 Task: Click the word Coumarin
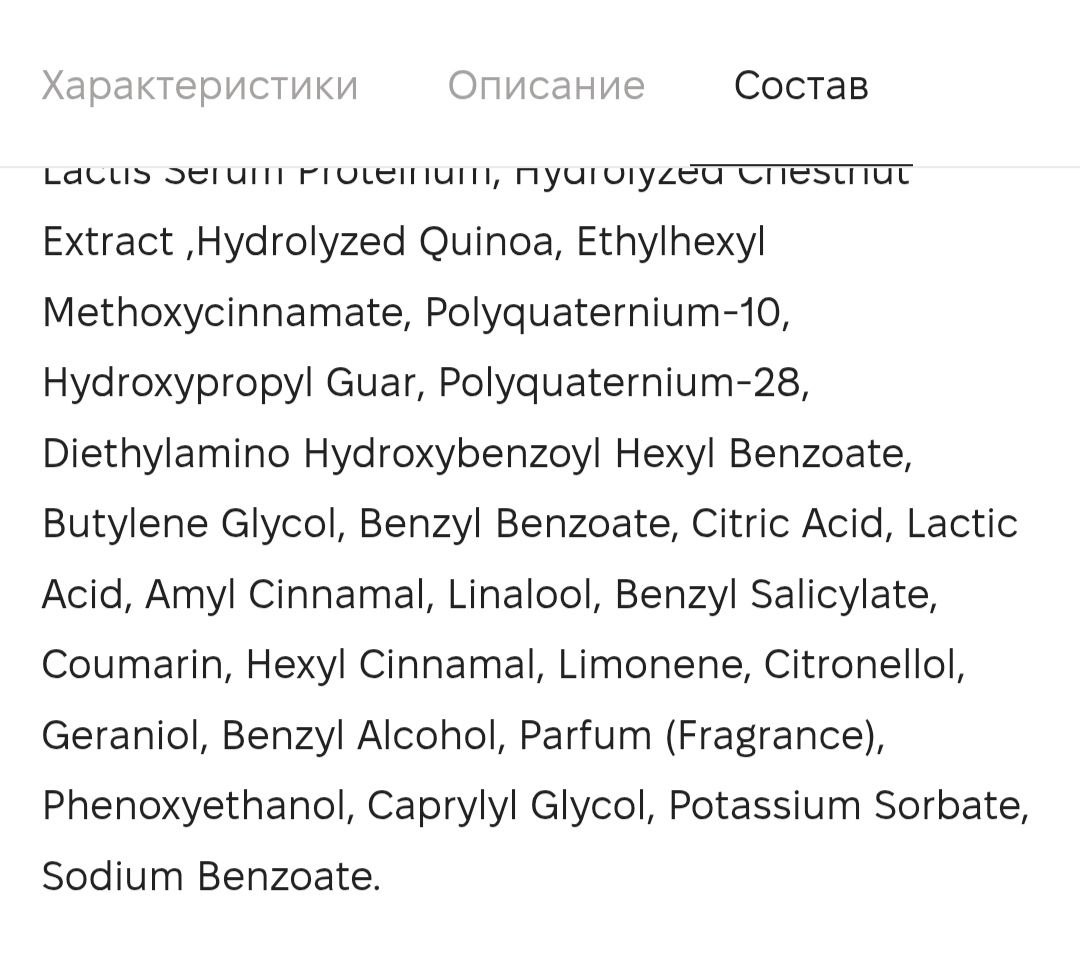(x=132, y=665)
